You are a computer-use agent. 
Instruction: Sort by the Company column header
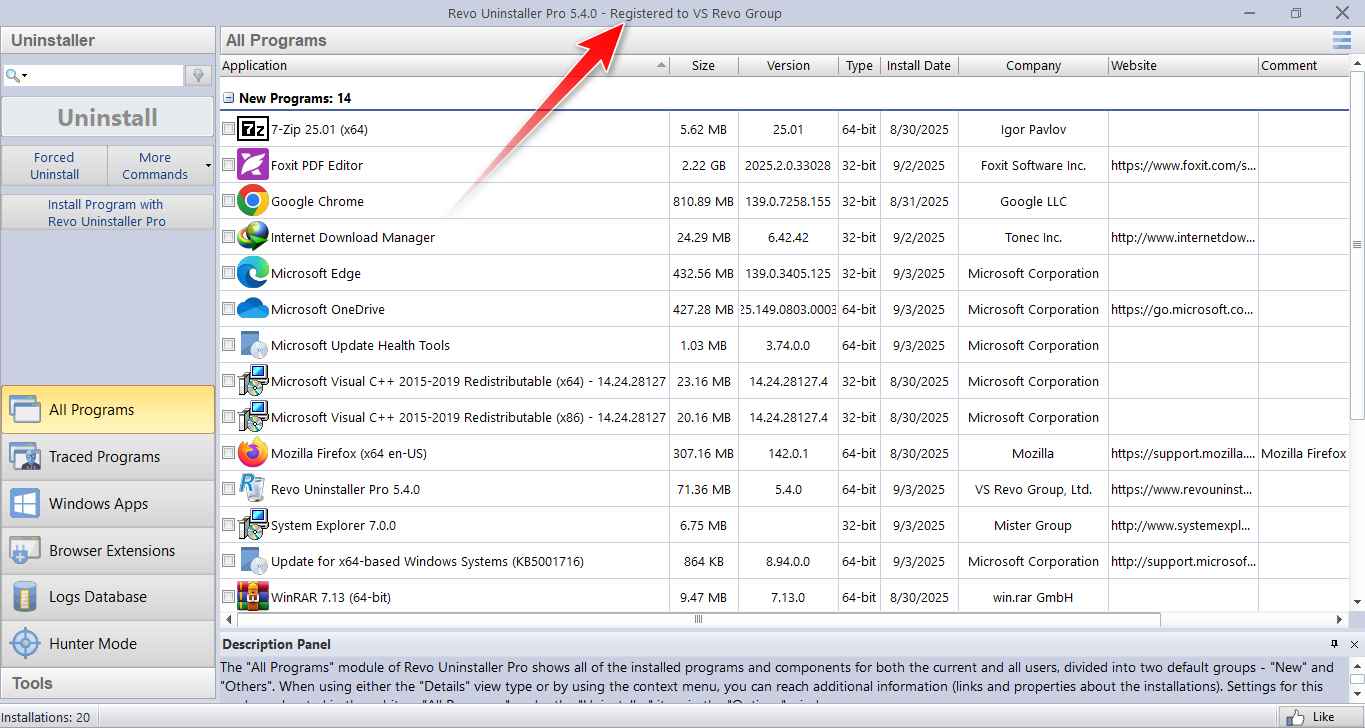coord(1033,66)
